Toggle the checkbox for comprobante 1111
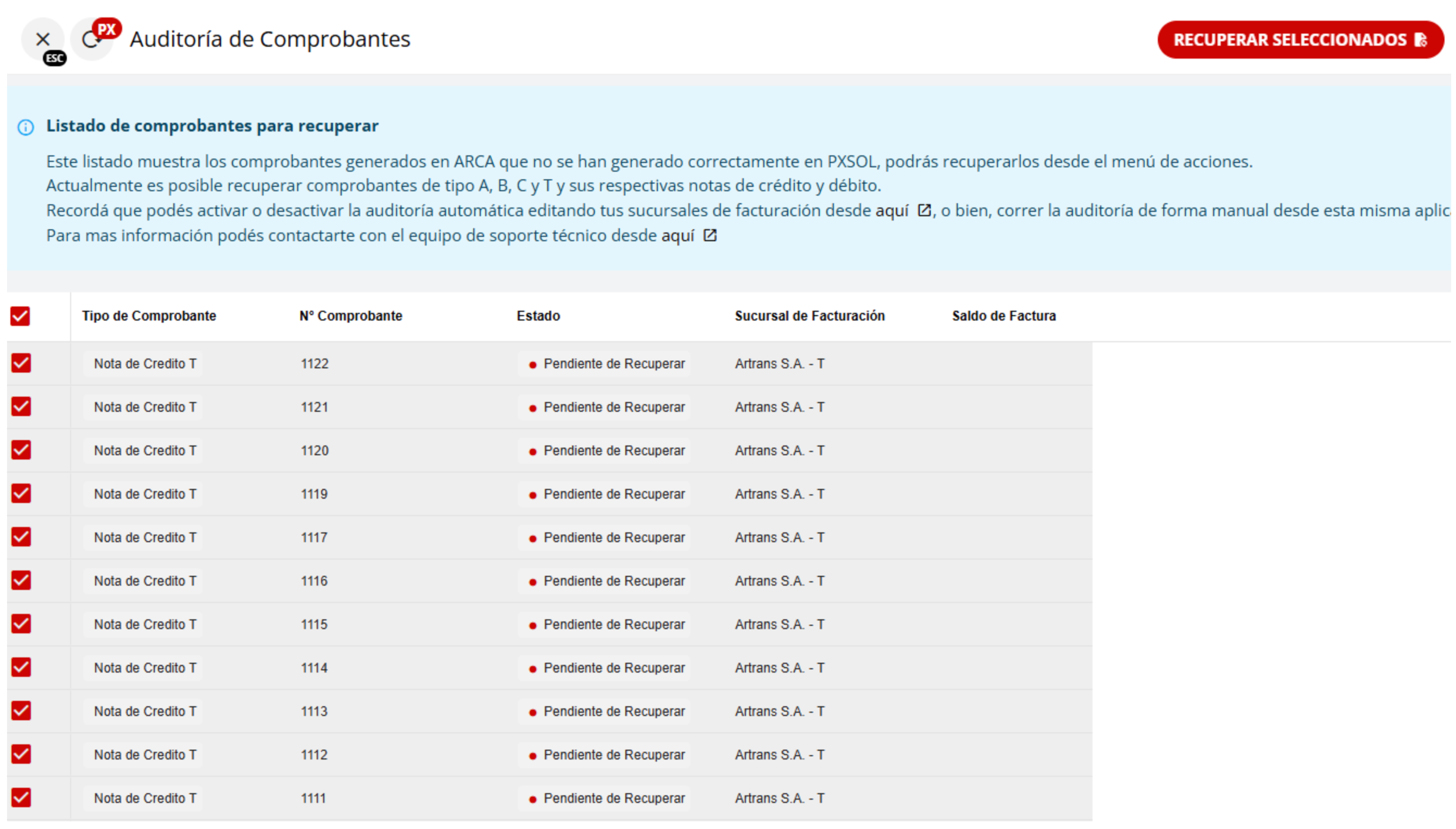 [21, 797]
